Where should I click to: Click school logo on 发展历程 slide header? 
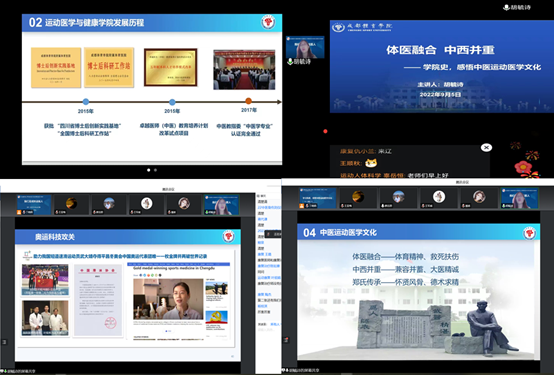click(x=268, y=22)
